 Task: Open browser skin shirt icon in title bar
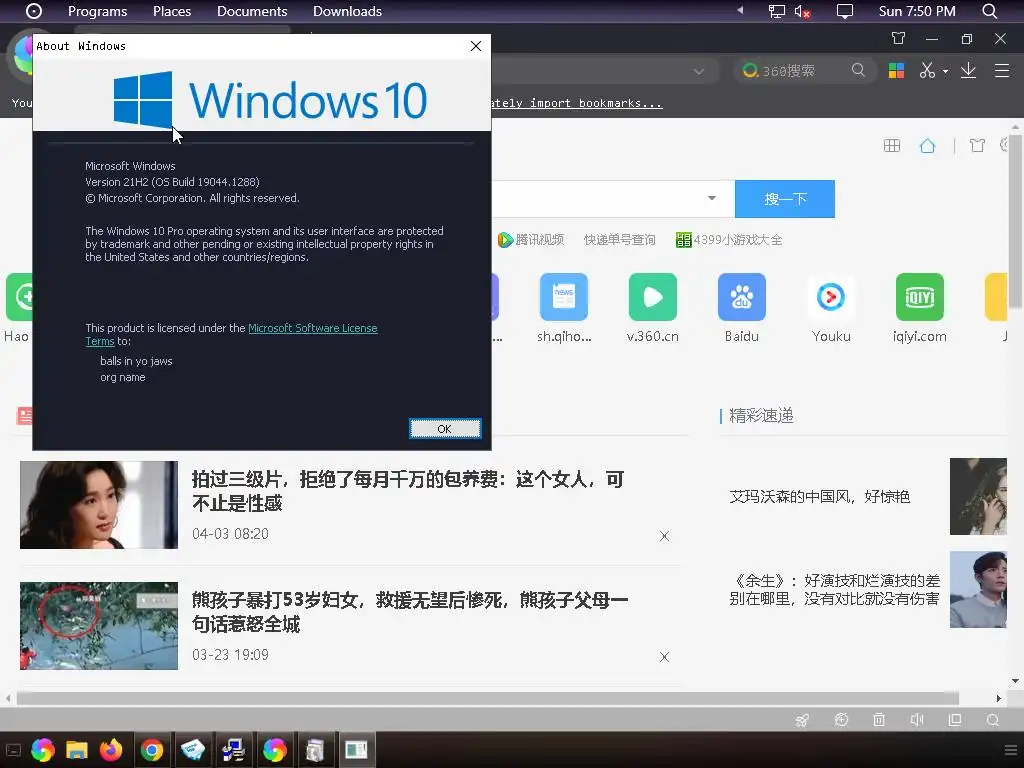pos(899,39)
